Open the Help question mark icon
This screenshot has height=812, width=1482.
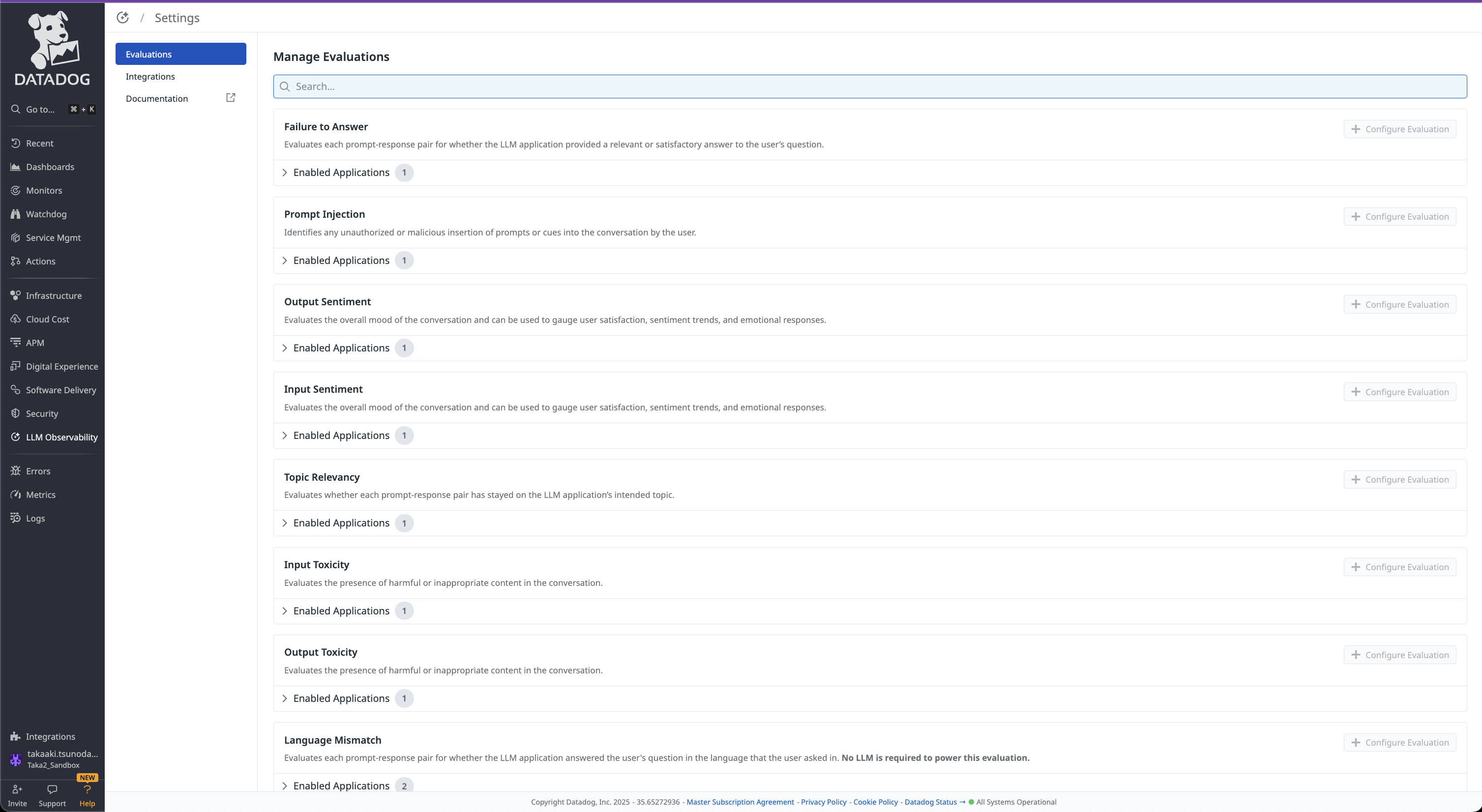tap(87, 790)
